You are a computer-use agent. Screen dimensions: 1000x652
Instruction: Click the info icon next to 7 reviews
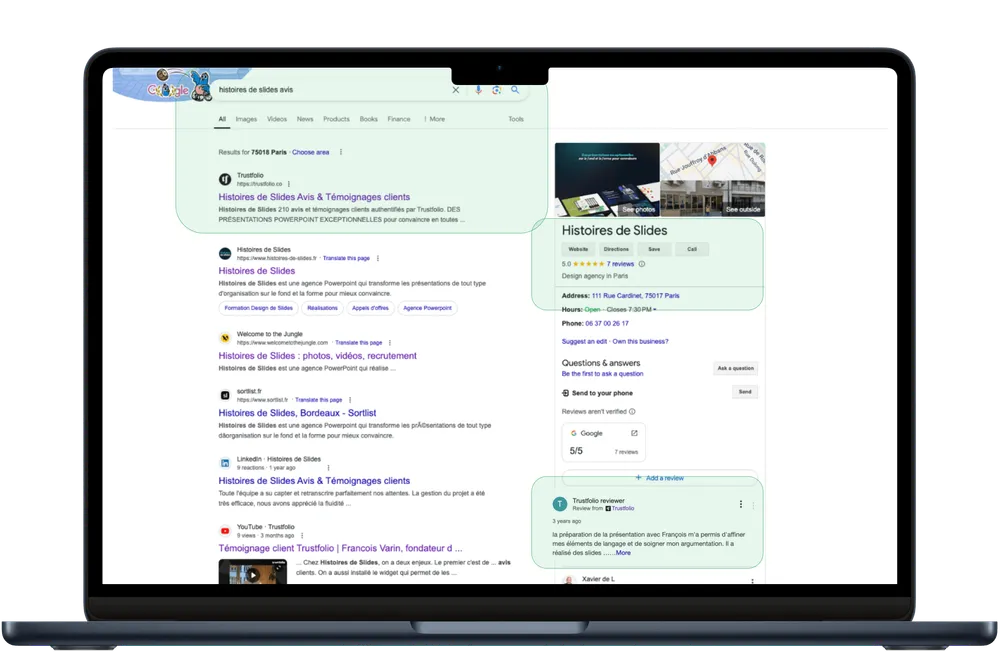tap(642, 264)
